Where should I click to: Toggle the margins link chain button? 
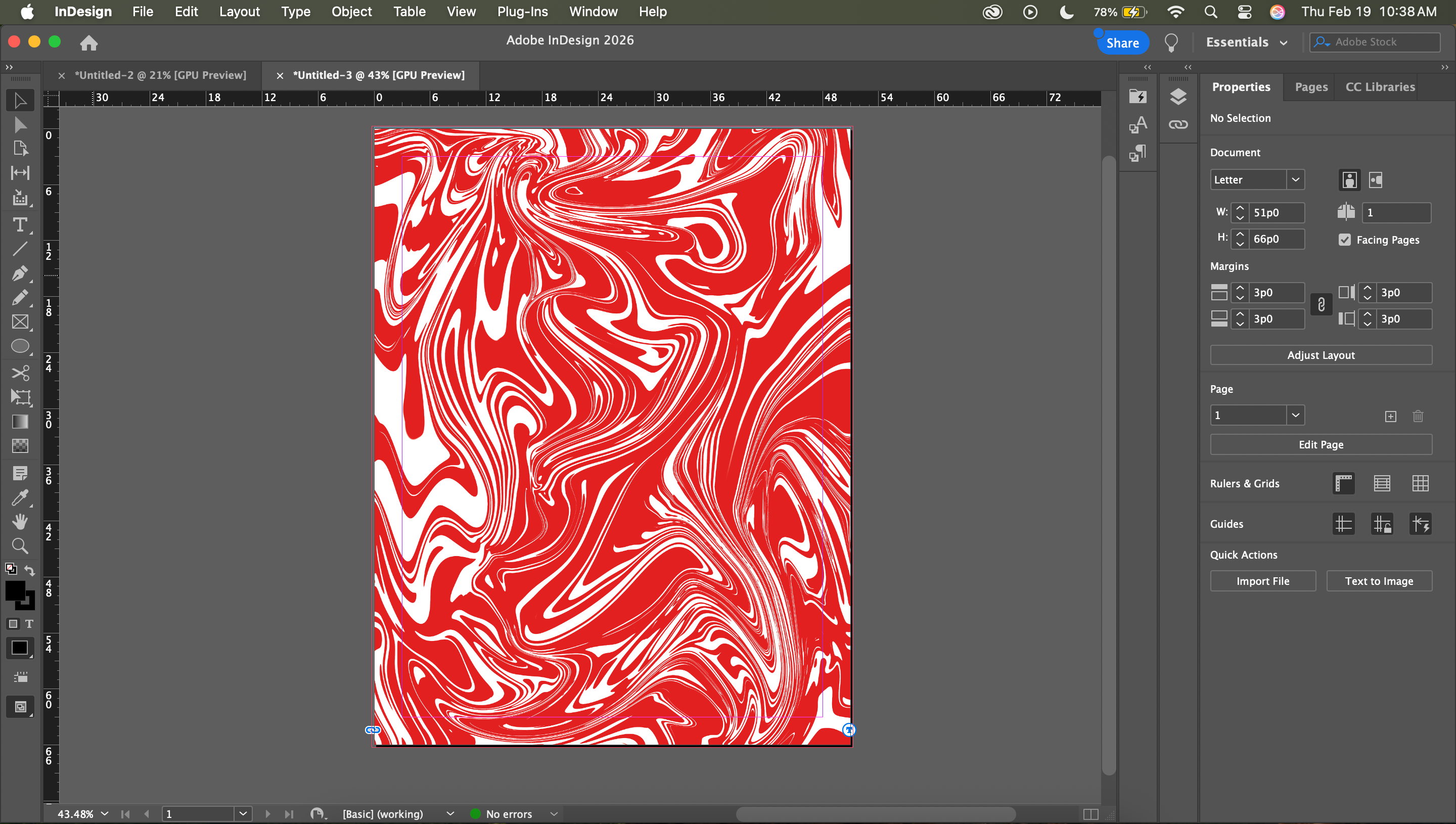coord(1321,305)
